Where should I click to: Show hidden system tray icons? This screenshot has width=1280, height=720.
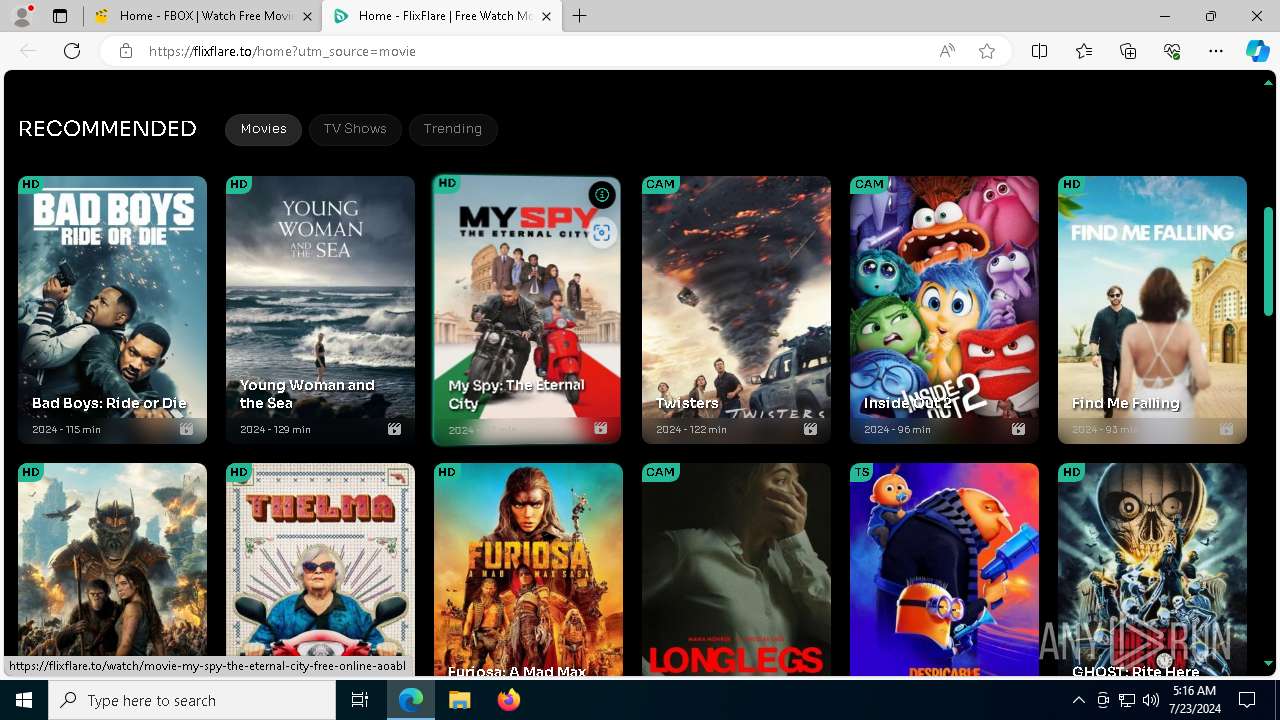tap(1078, 700)
